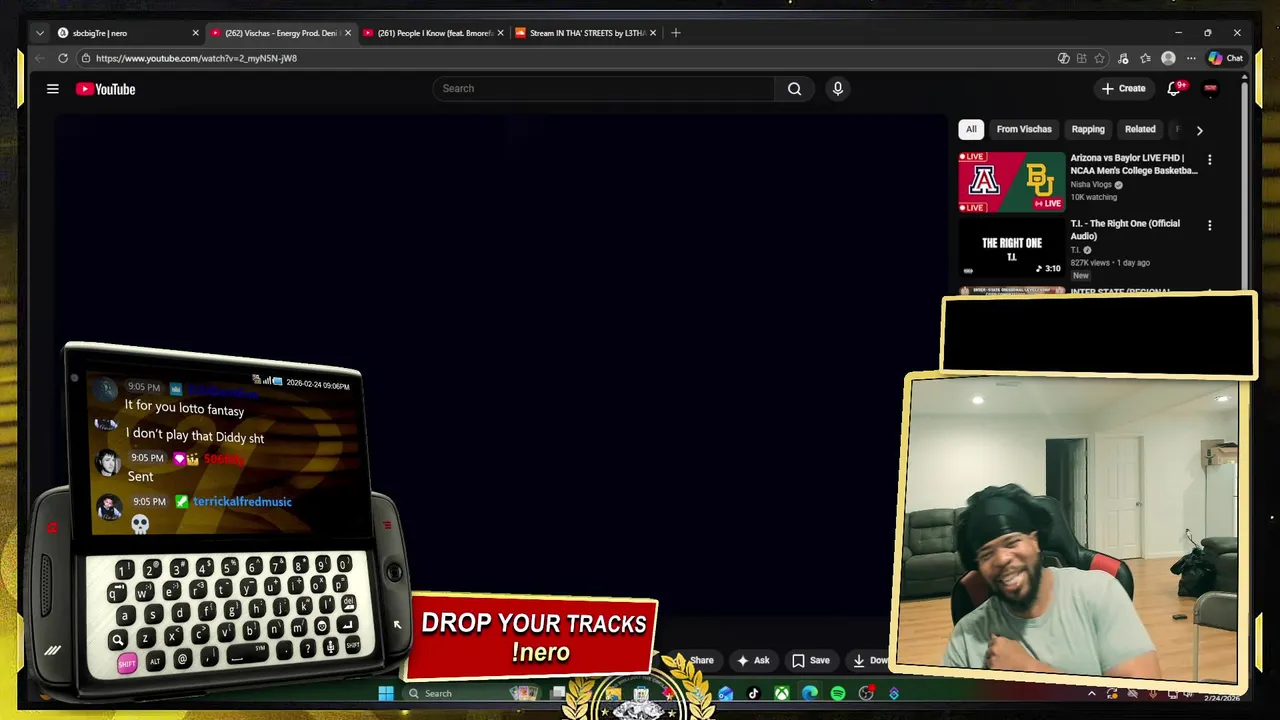Click the Share button under video
This screenshot has width=1280, height=720.
(x=700, y=660)
